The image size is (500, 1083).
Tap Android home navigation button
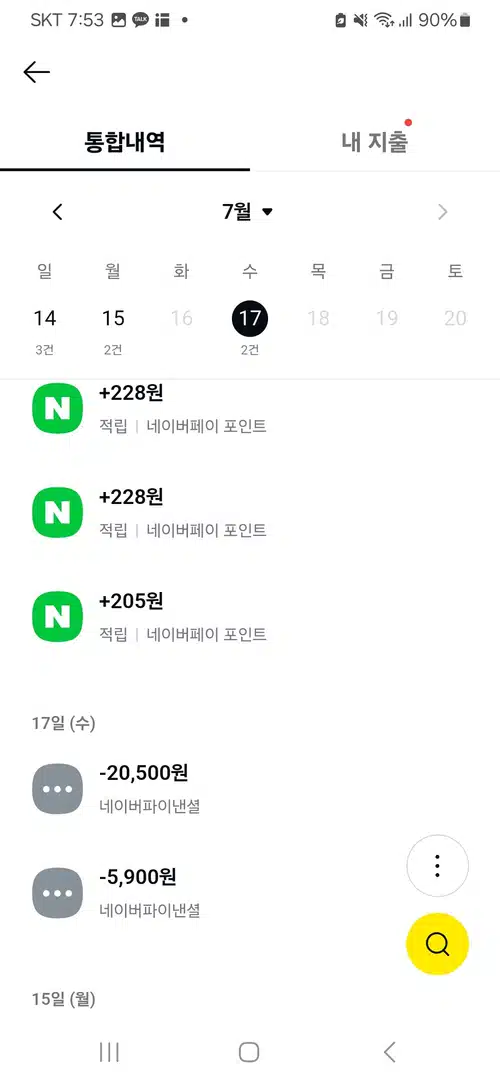(249, 1052)
